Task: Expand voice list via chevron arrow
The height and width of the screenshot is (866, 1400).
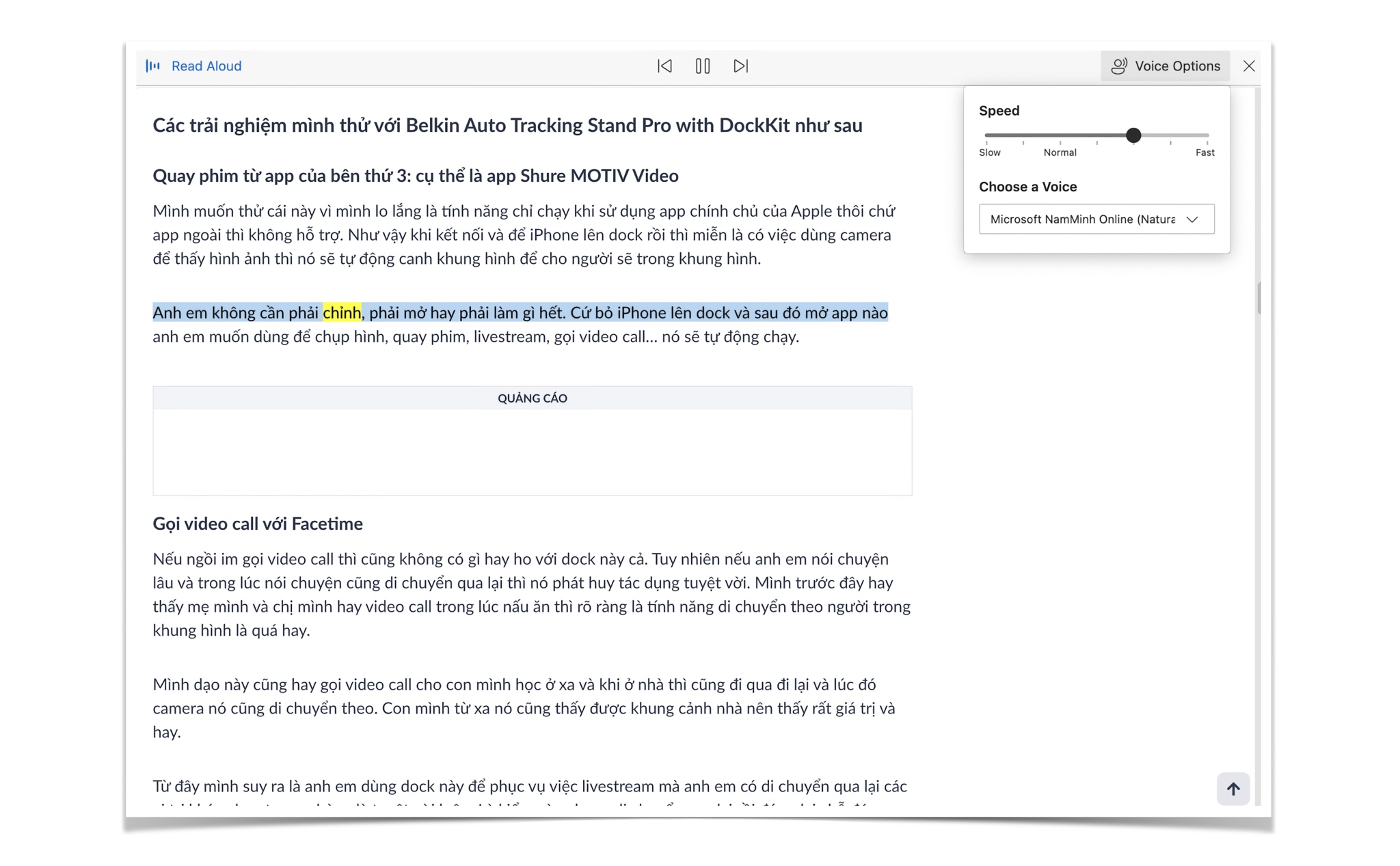Action: coord(1192,219)
